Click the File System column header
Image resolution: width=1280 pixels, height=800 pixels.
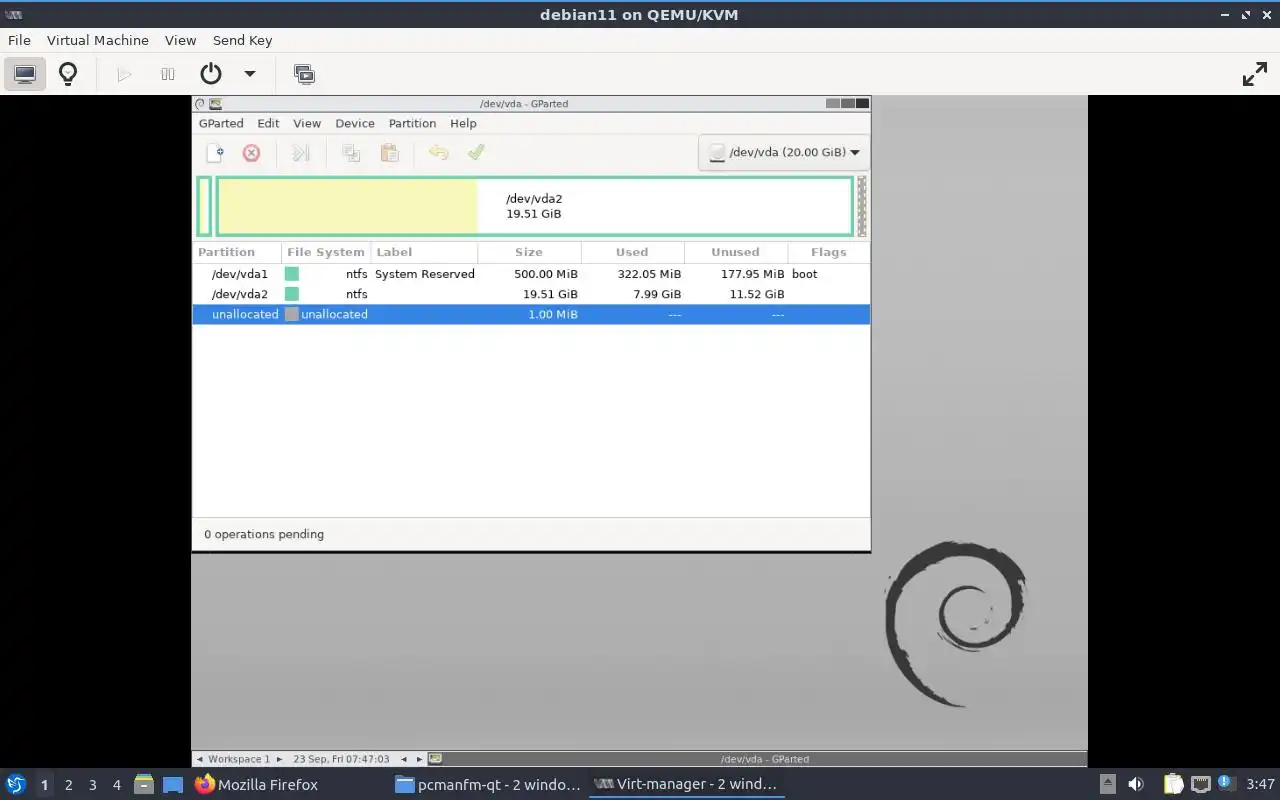(x=326, y=252)
